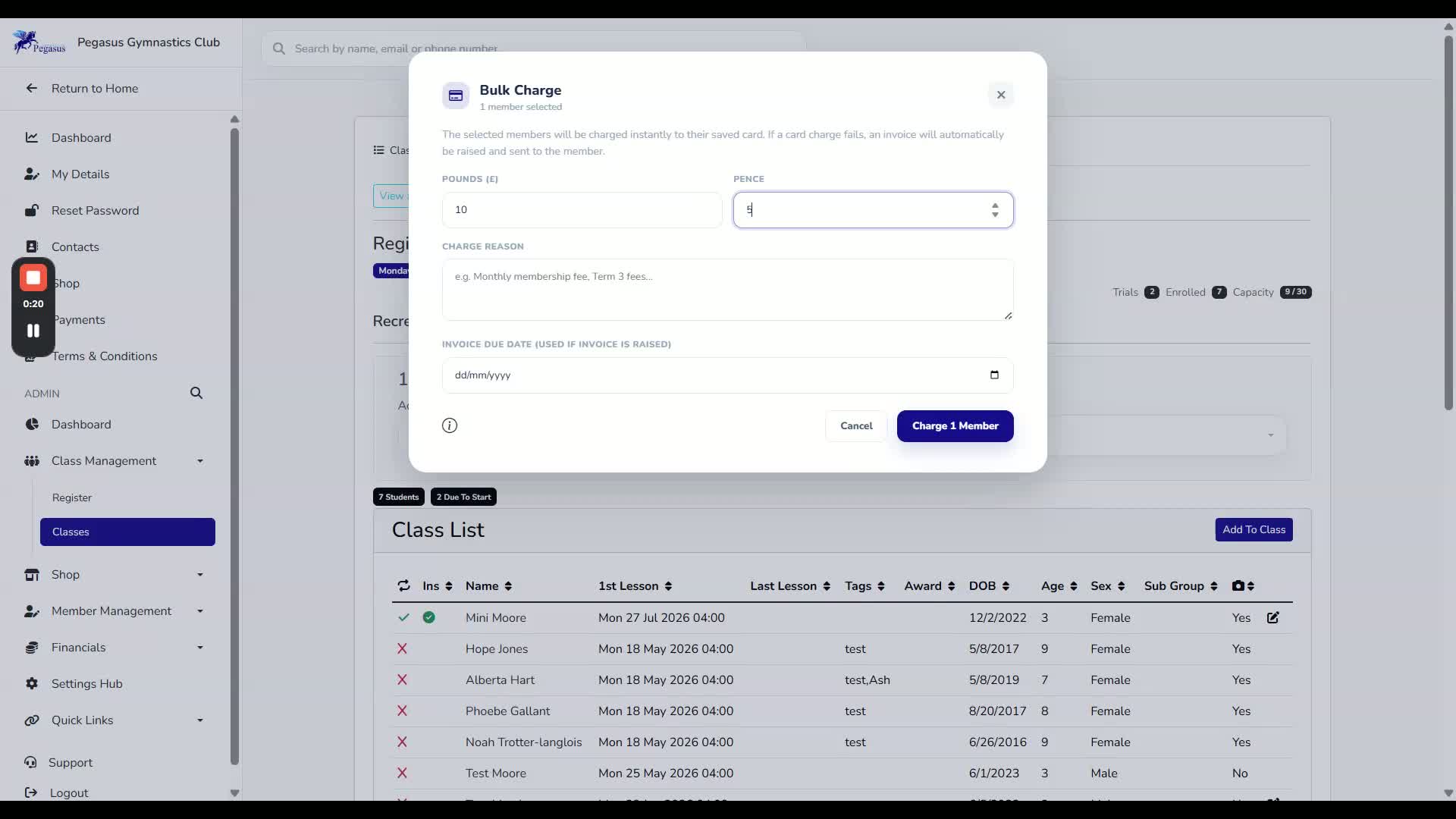The height and width of the screenshot is (819, 1456).
Task: Open edit icon for Mini Moore row
Action: 1273,617
